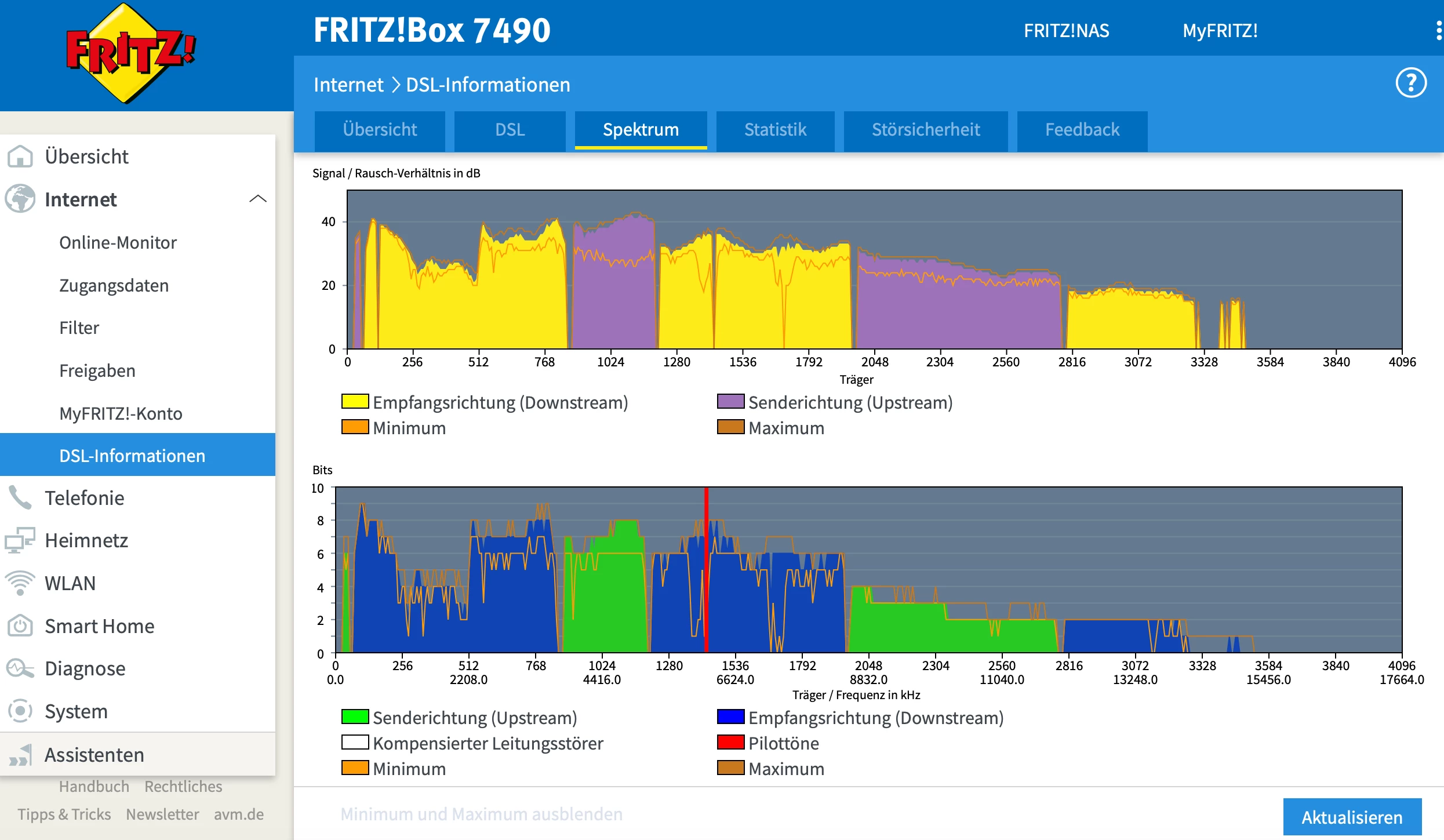Screen dimensions: 1444x840
Task: Click the System gear icon
Action: [x=20, y=711]
